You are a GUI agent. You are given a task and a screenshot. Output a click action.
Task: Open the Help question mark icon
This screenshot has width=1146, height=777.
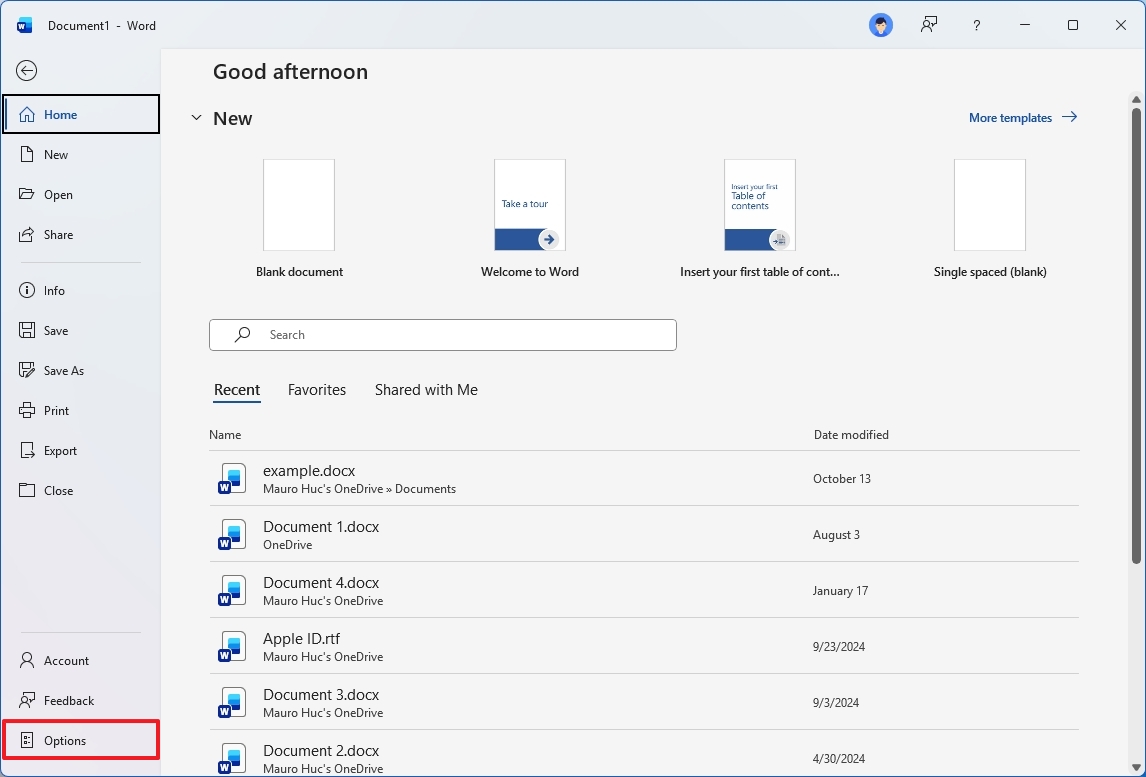pos(976,25)
